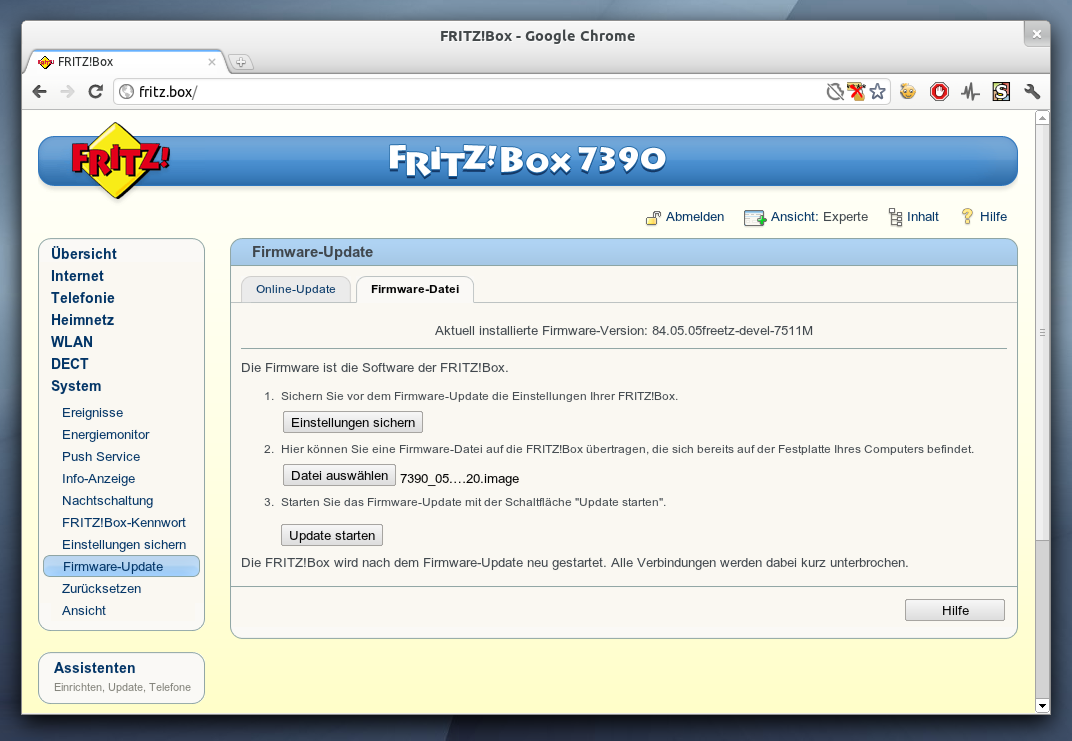Image resolution: width=1072 pixels, height=741 pixels.
Task: Expand the Telefonie menu section
Action: (82, 298)
